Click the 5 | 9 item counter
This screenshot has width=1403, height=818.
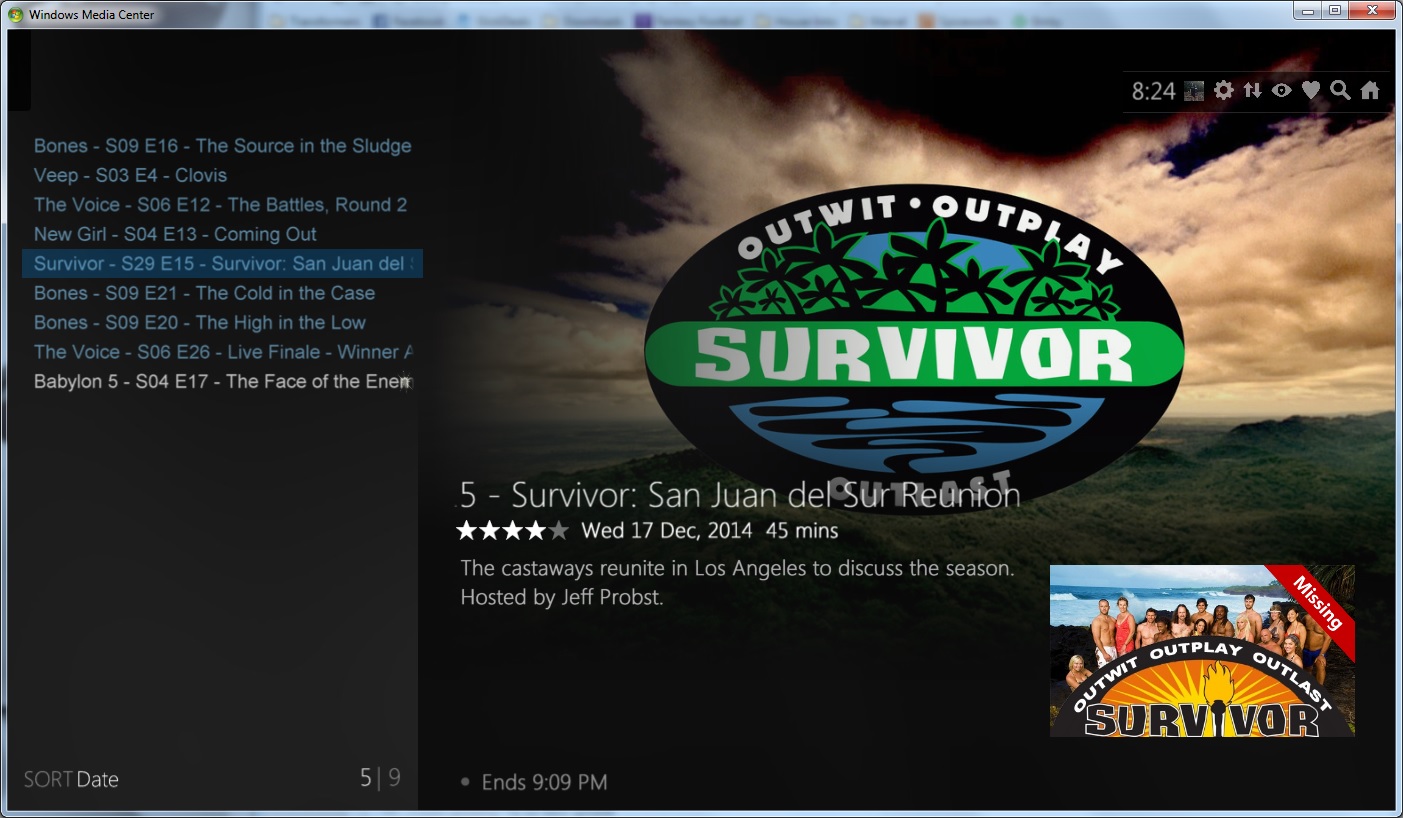(x=380, y=778)
